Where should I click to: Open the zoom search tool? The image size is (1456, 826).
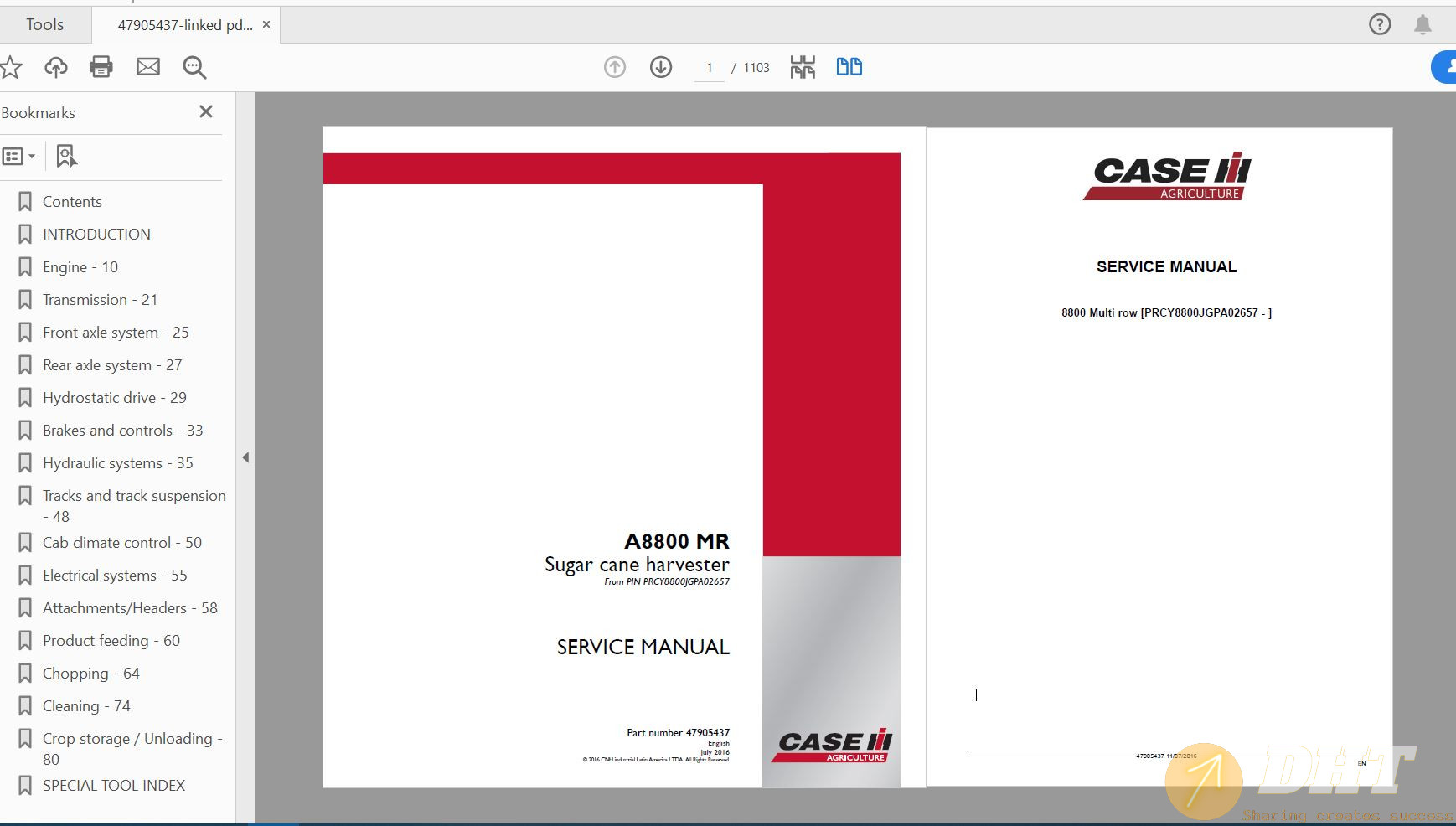194,68
